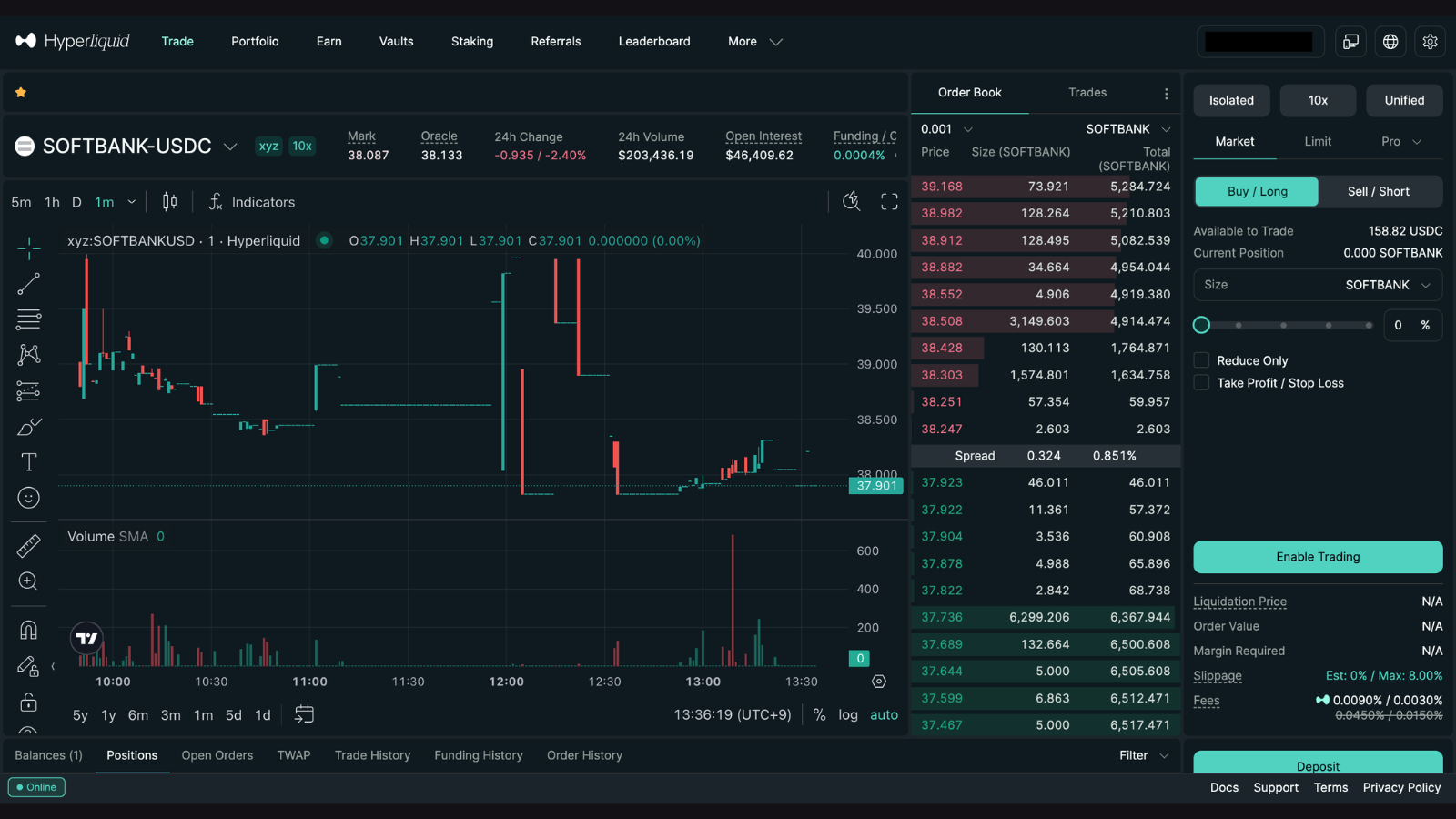Open the Indicators menu
Screen dimensions: 1456x819
252,202
